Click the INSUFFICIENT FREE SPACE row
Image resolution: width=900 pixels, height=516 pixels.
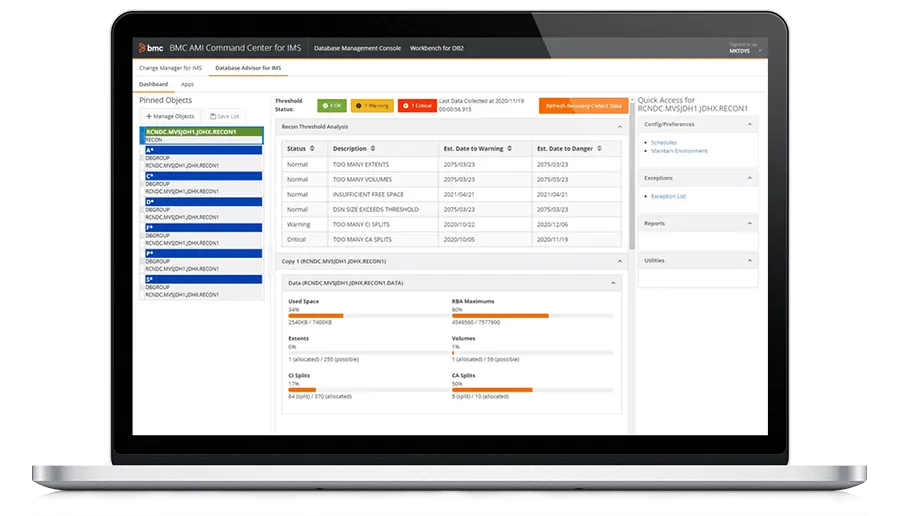click(451, 195)
